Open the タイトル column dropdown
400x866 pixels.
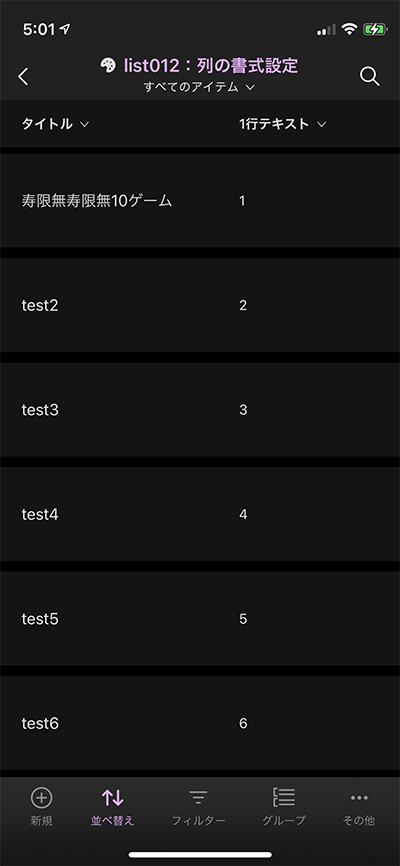tap(55, 124)
